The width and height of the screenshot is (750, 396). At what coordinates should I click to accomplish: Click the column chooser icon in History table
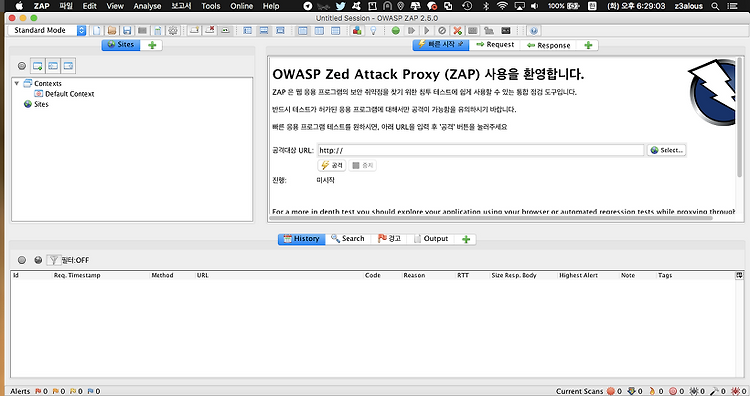[x=739, y=275]
